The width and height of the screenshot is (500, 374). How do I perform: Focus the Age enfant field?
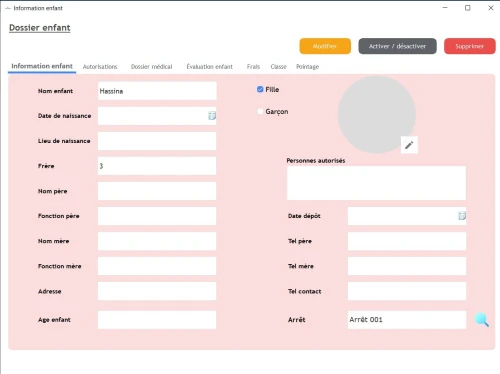157,320
